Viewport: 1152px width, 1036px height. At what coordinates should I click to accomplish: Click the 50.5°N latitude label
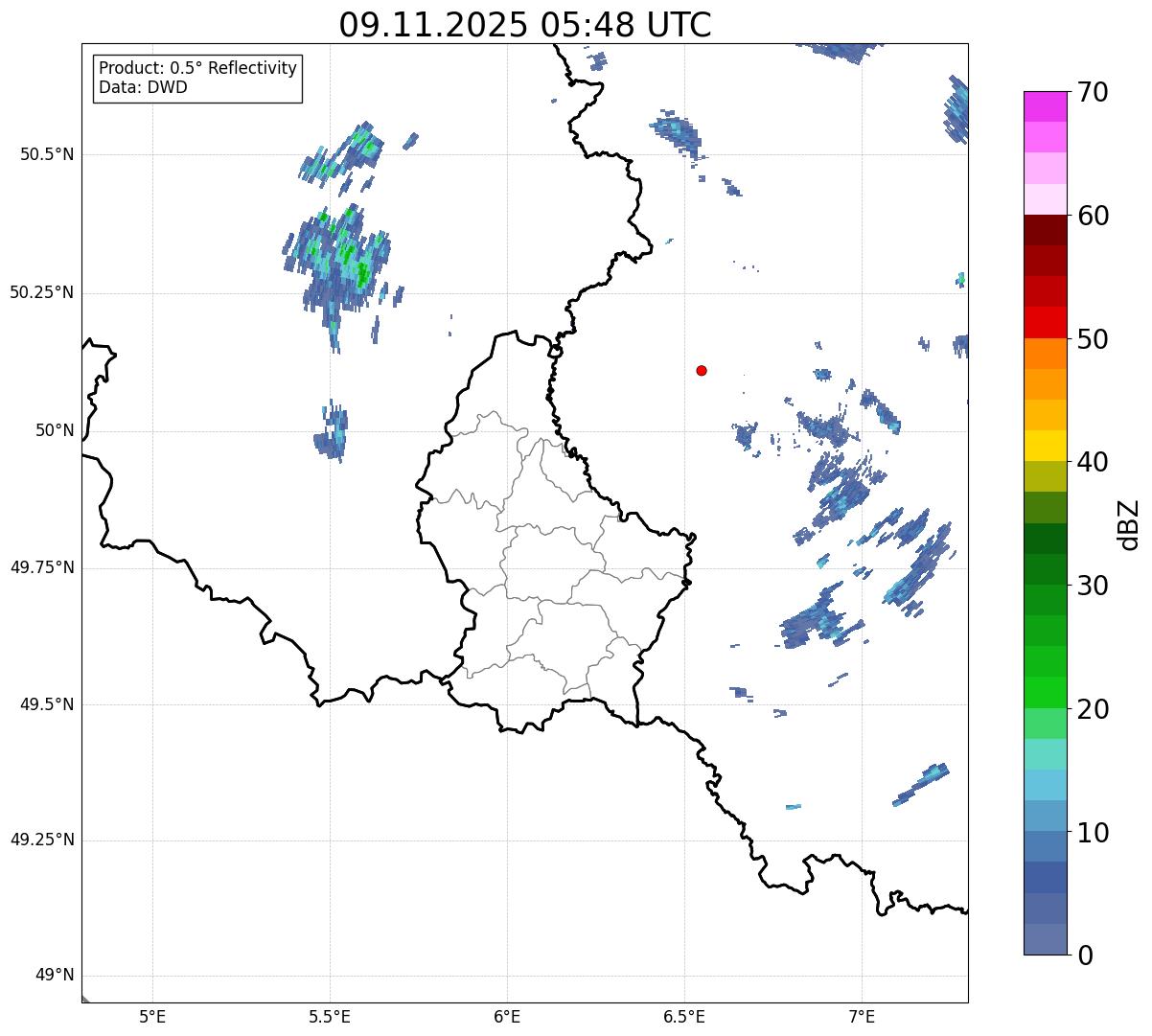tap(47, 154)
